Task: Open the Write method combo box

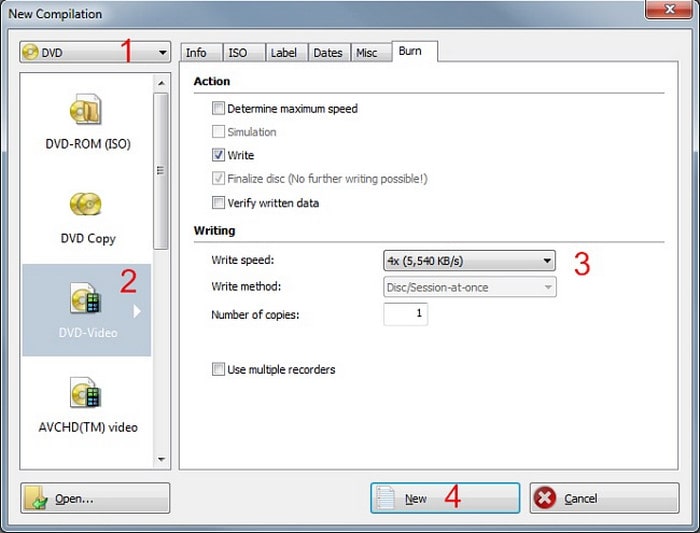Action: click(x=469, y=287)
